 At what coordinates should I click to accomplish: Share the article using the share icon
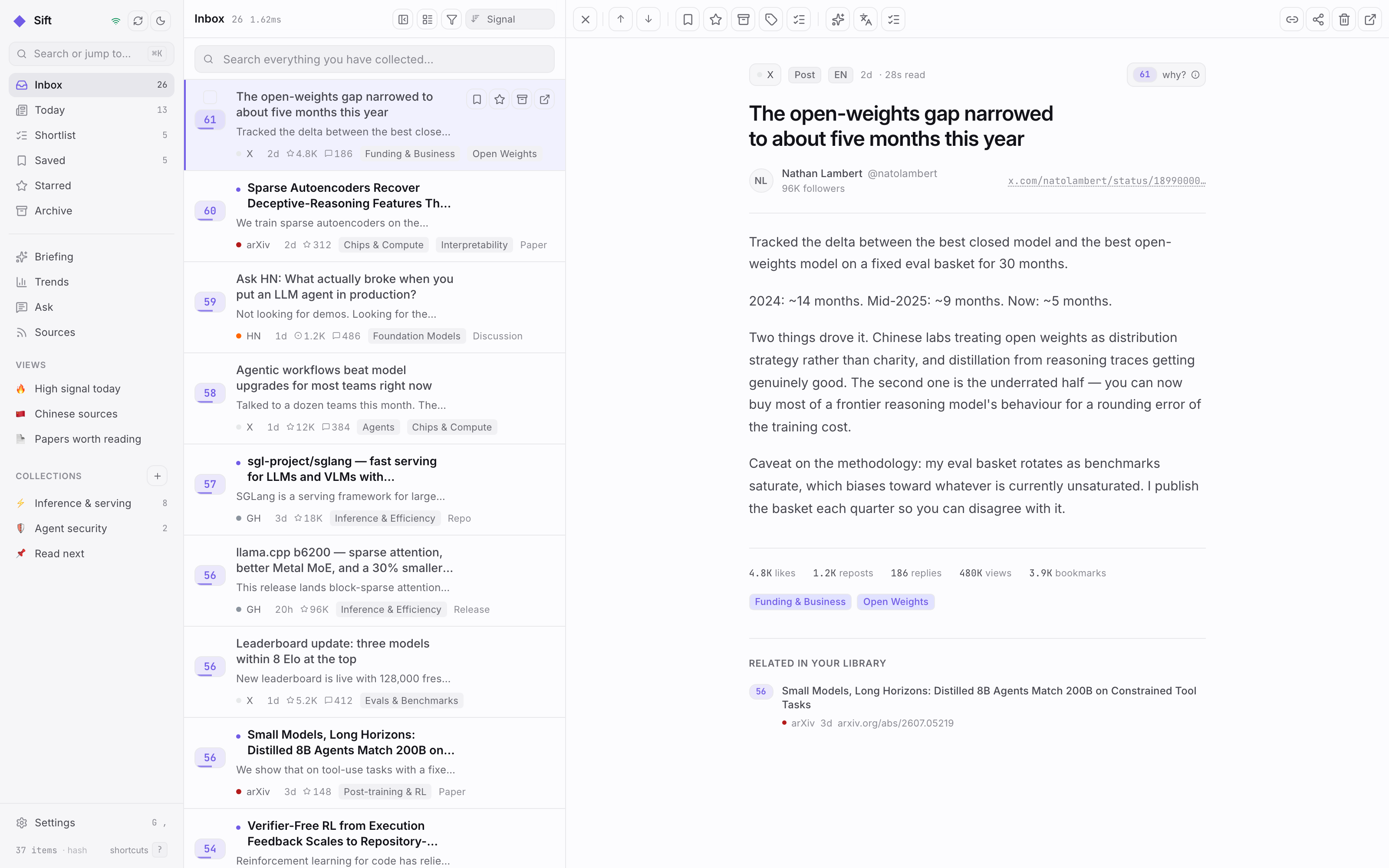tap(1318, 20)
